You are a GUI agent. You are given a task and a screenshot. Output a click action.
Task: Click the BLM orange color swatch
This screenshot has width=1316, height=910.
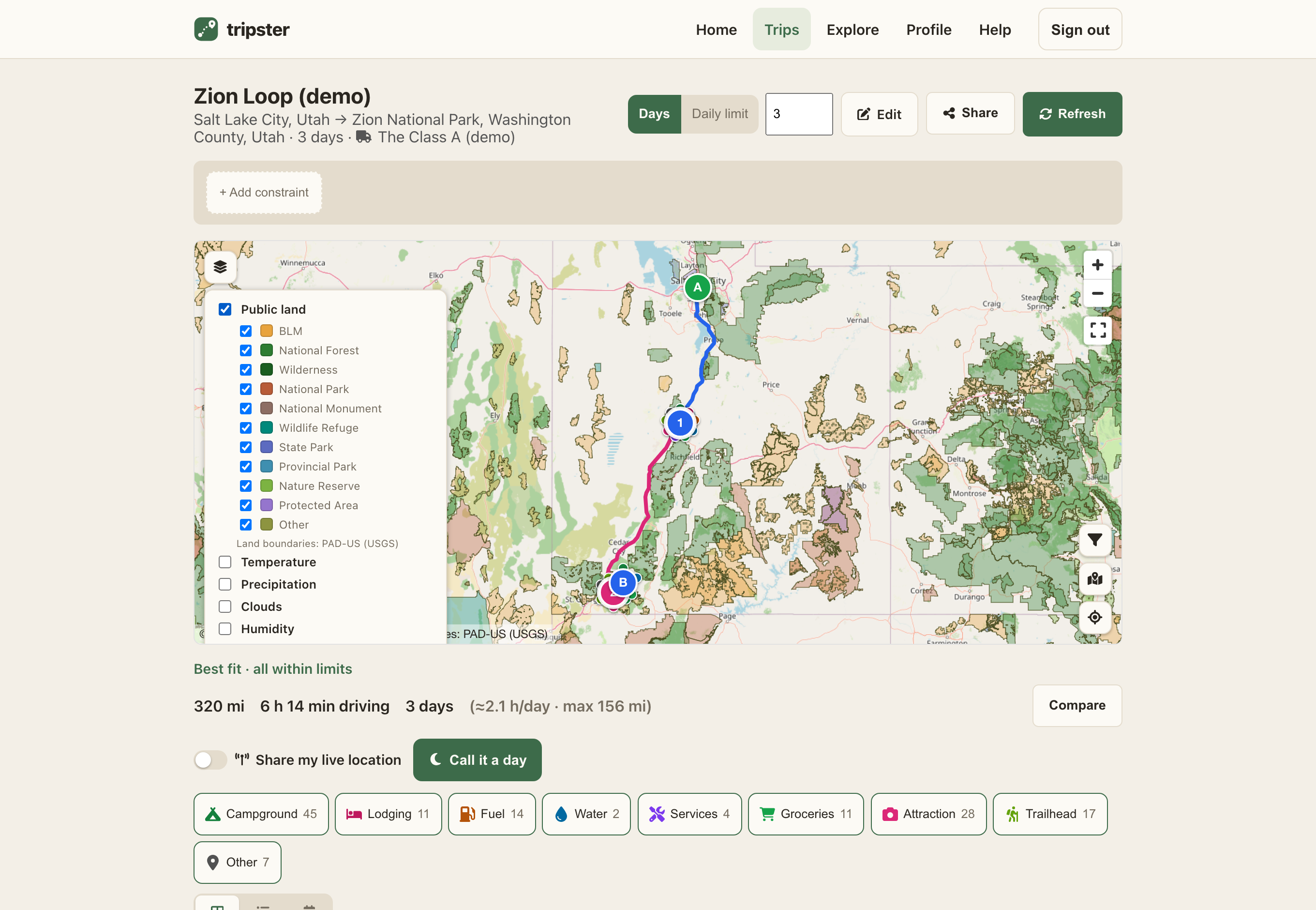pyautogui.click(x=266, y=331)
